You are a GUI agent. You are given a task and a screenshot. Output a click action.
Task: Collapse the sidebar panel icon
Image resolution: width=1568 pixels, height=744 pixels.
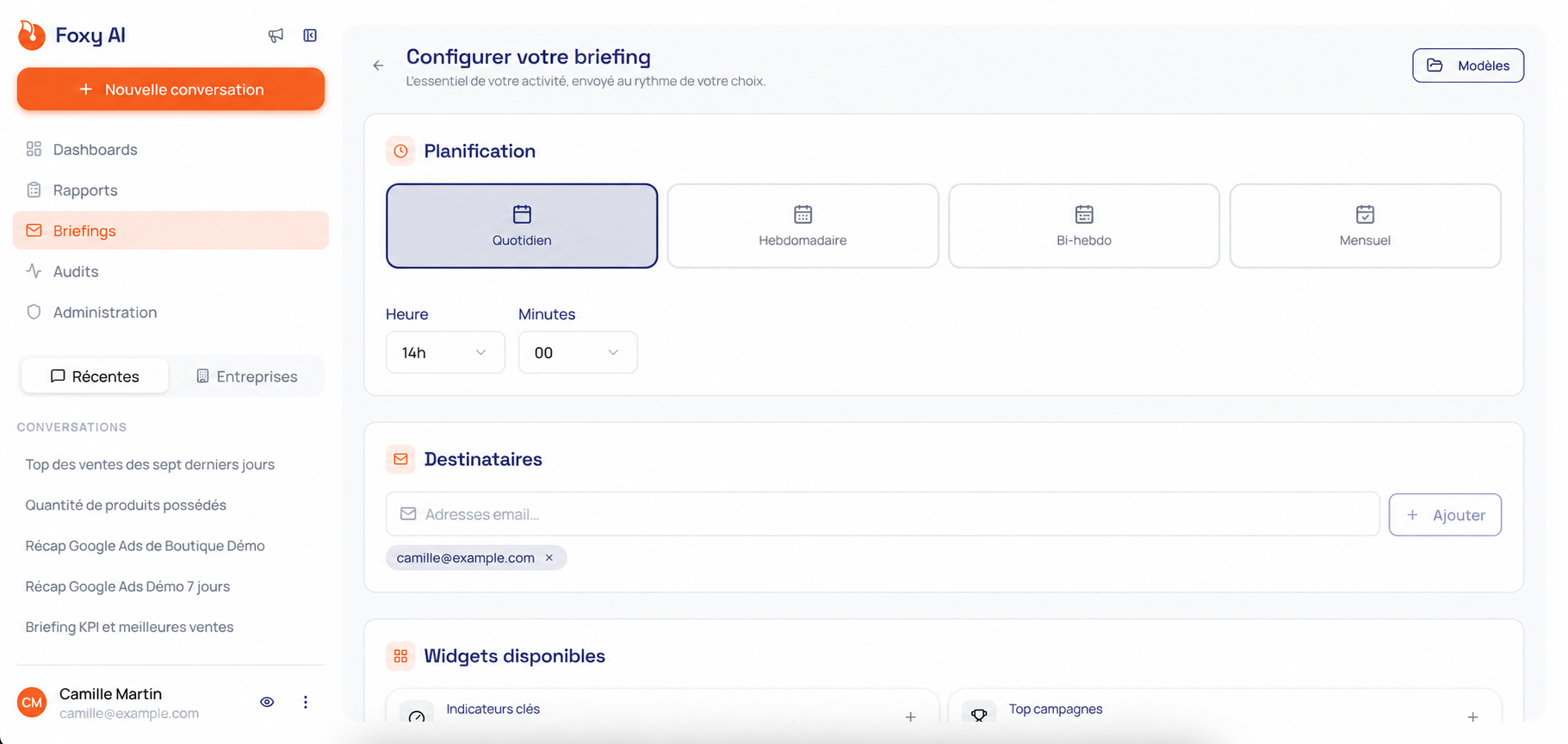(310, 35)
